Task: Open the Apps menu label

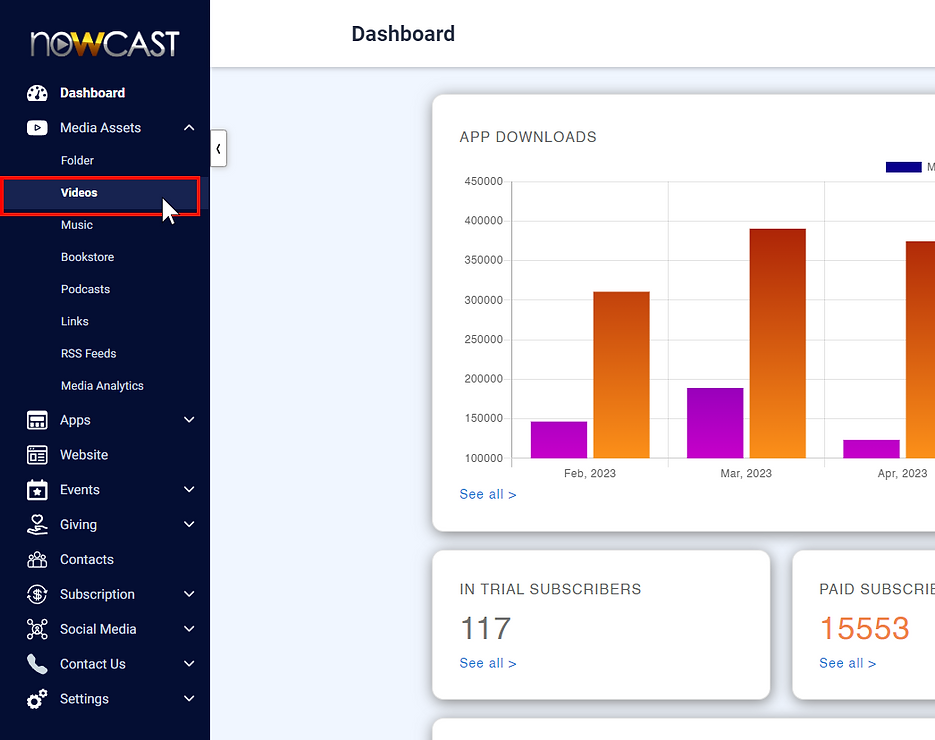Action: point(75,420)
